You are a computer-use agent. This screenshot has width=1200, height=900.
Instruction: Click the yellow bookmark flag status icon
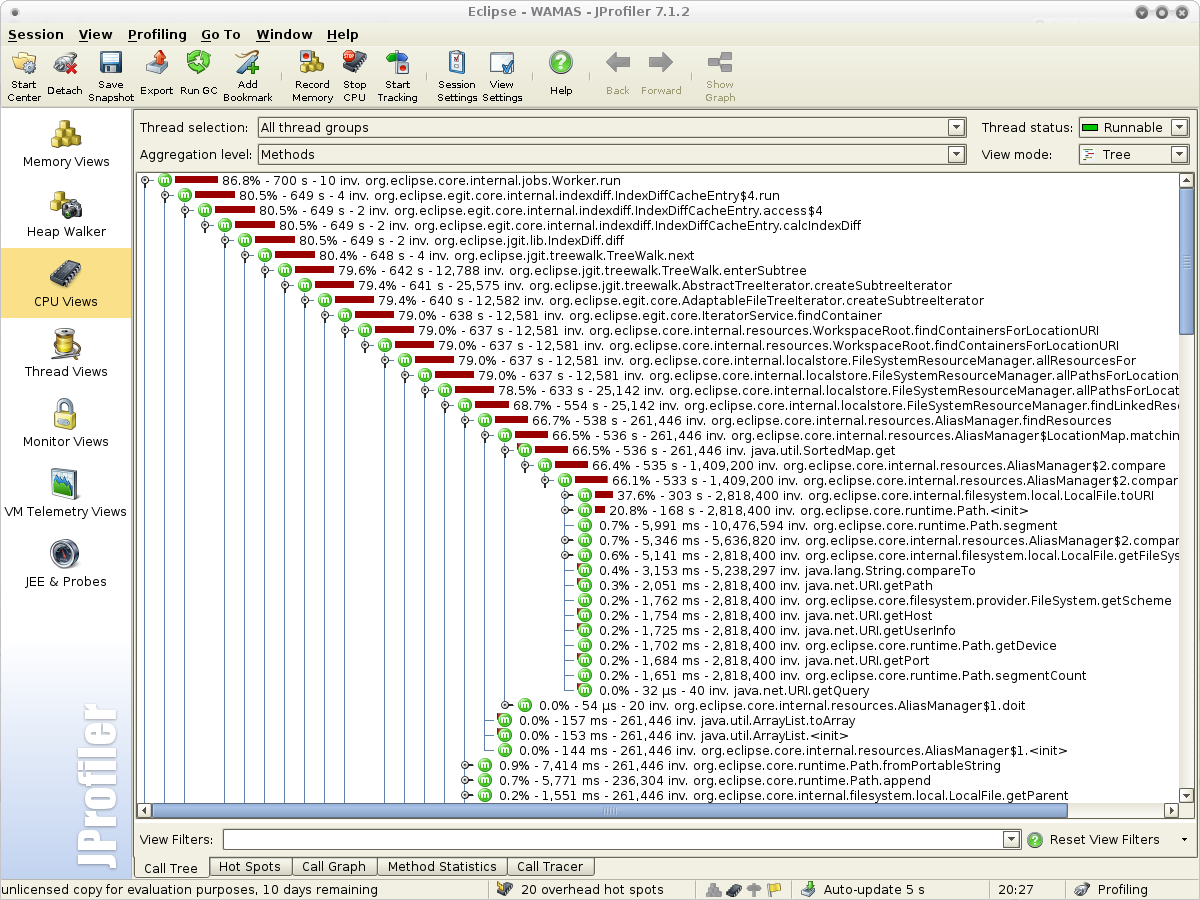coord(773,889)
